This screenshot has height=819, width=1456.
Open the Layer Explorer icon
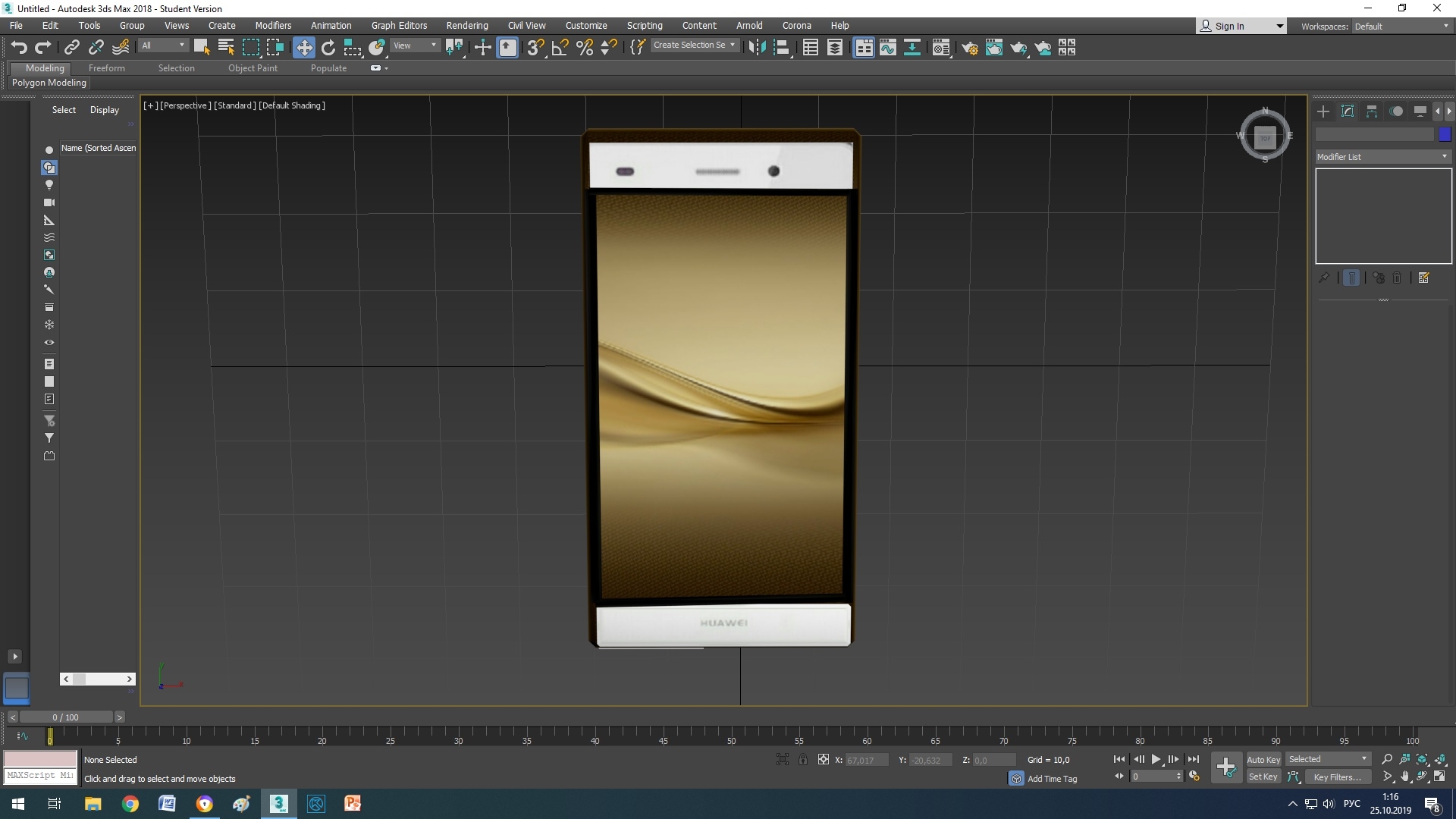pyautogui.click(x=834, y=48)
